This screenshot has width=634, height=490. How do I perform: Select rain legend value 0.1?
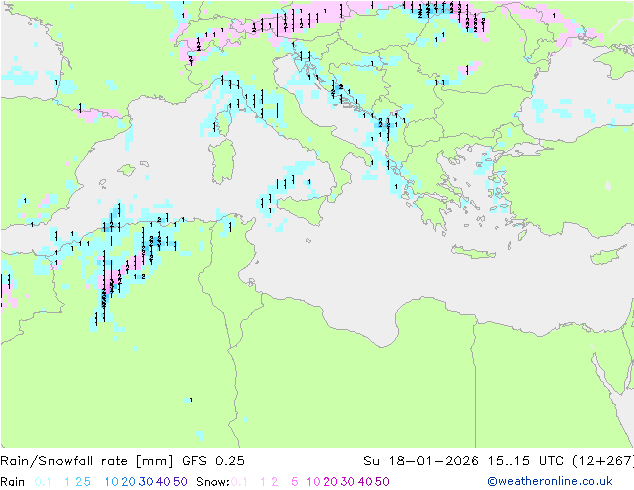coord(43,482)
